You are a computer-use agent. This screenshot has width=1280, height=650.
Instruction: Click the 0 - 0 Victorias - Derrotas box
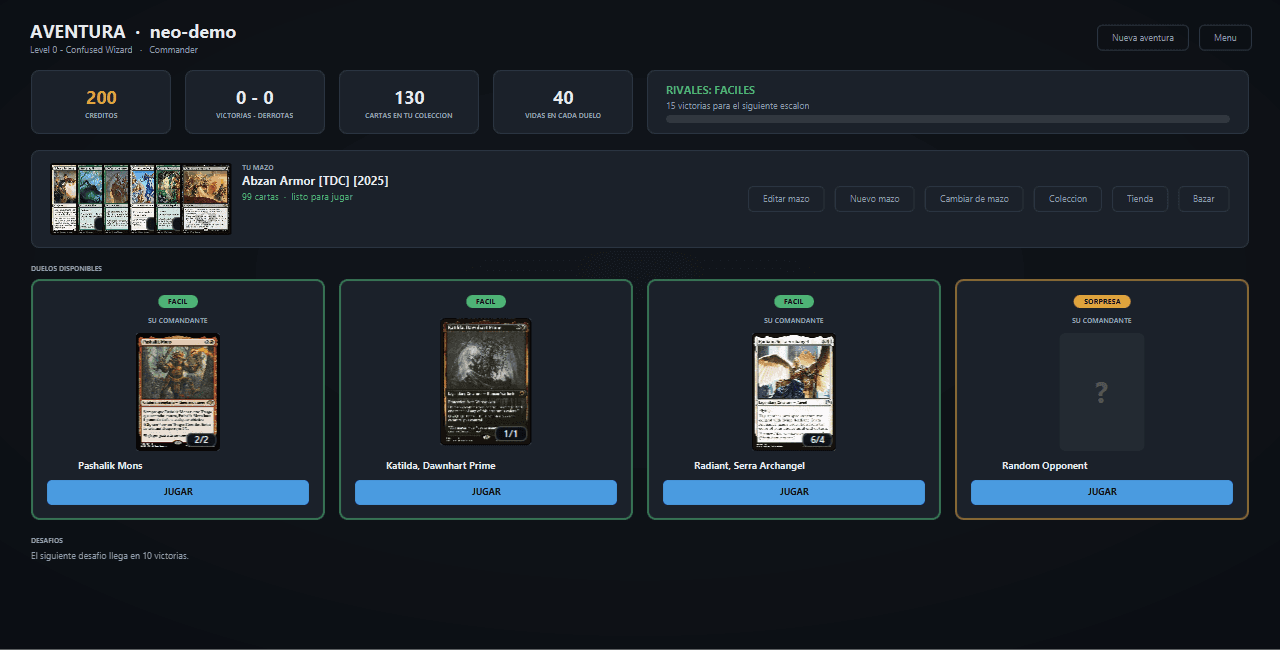[255, 102]
